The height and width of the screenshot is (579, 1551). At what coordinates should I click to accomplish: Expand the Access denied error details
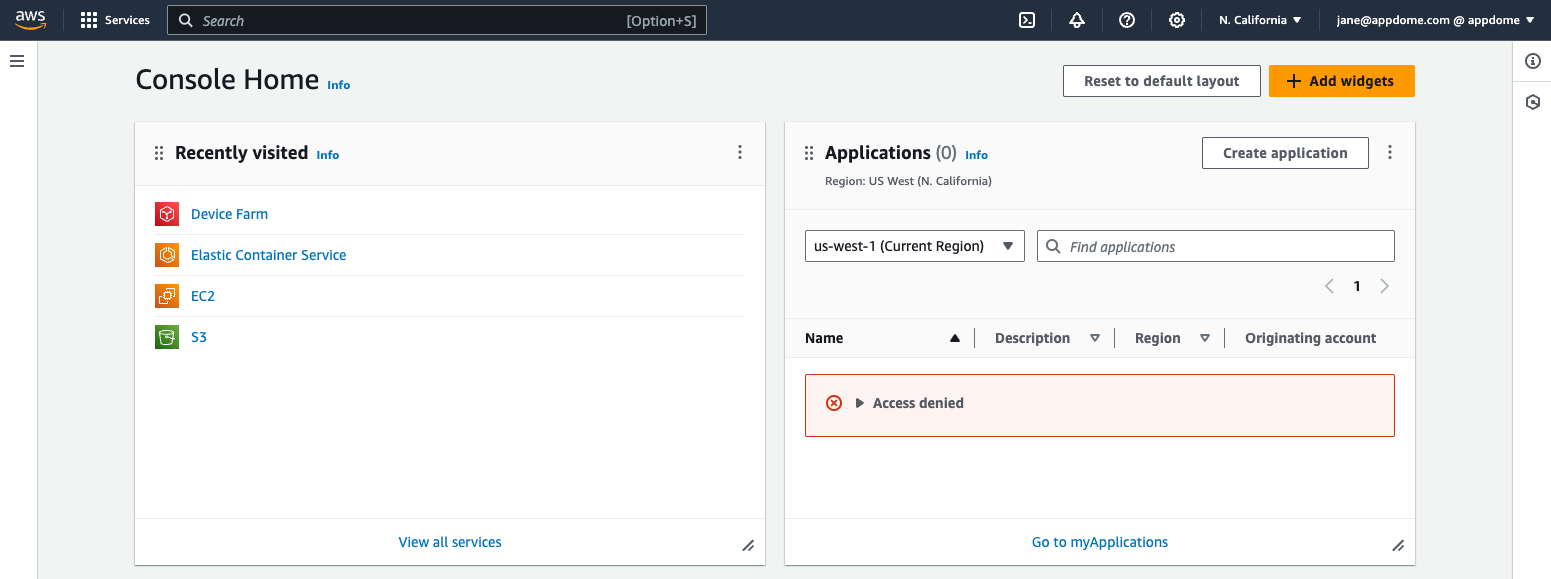coord(860,403)
